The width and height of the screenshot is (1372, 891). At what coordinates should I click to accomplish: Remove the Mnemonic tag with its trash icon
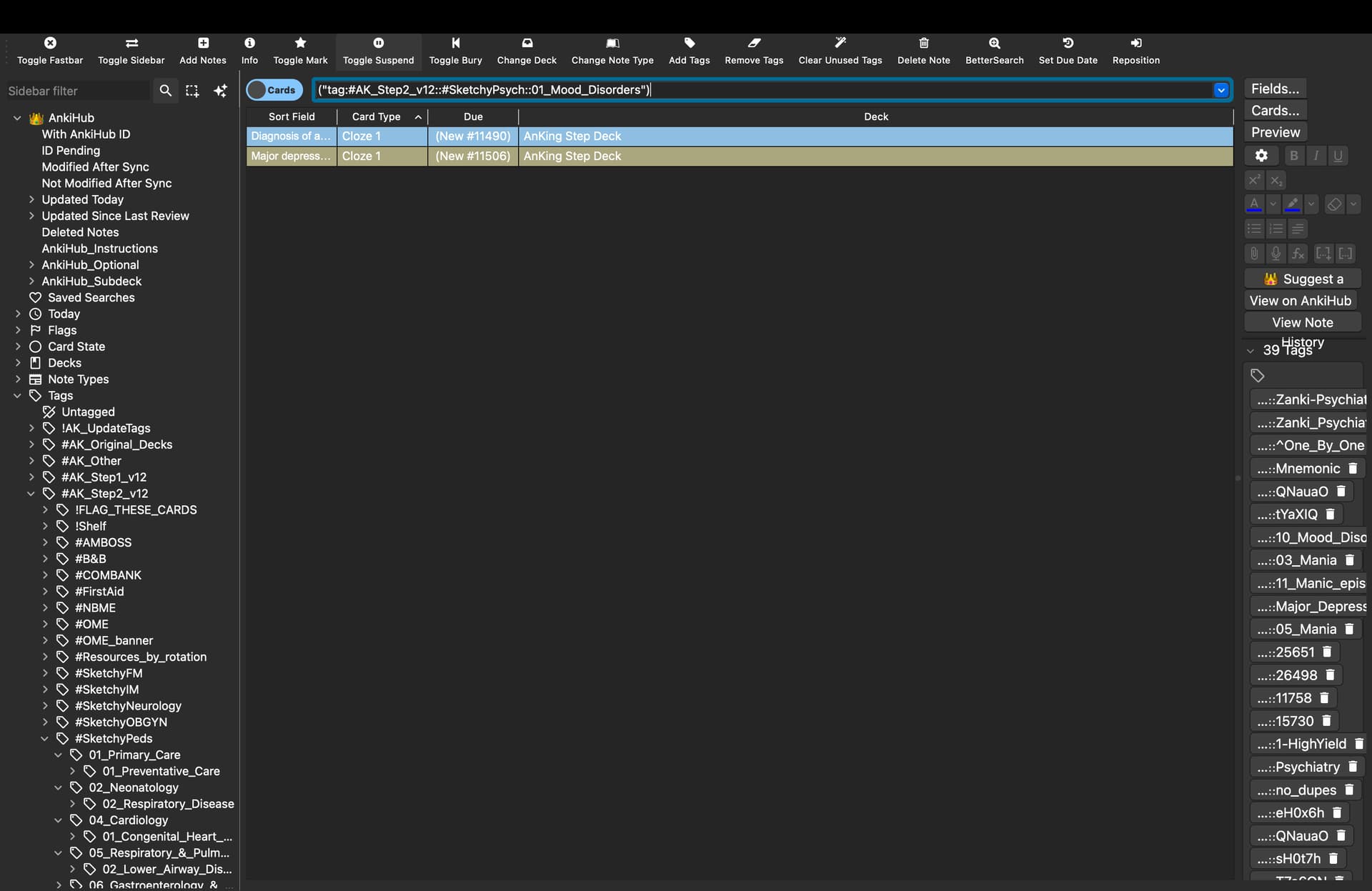pyautogui.click(x=1353, y=469)
